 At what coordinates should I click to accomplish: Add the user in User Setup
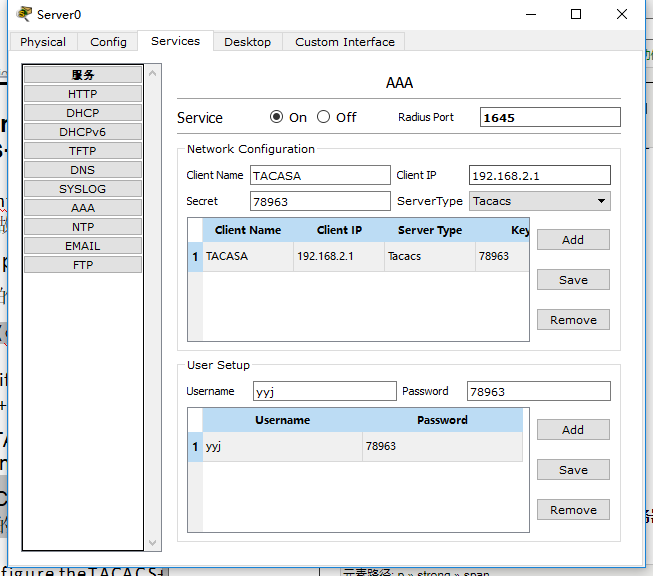click(x=573, y=430)
